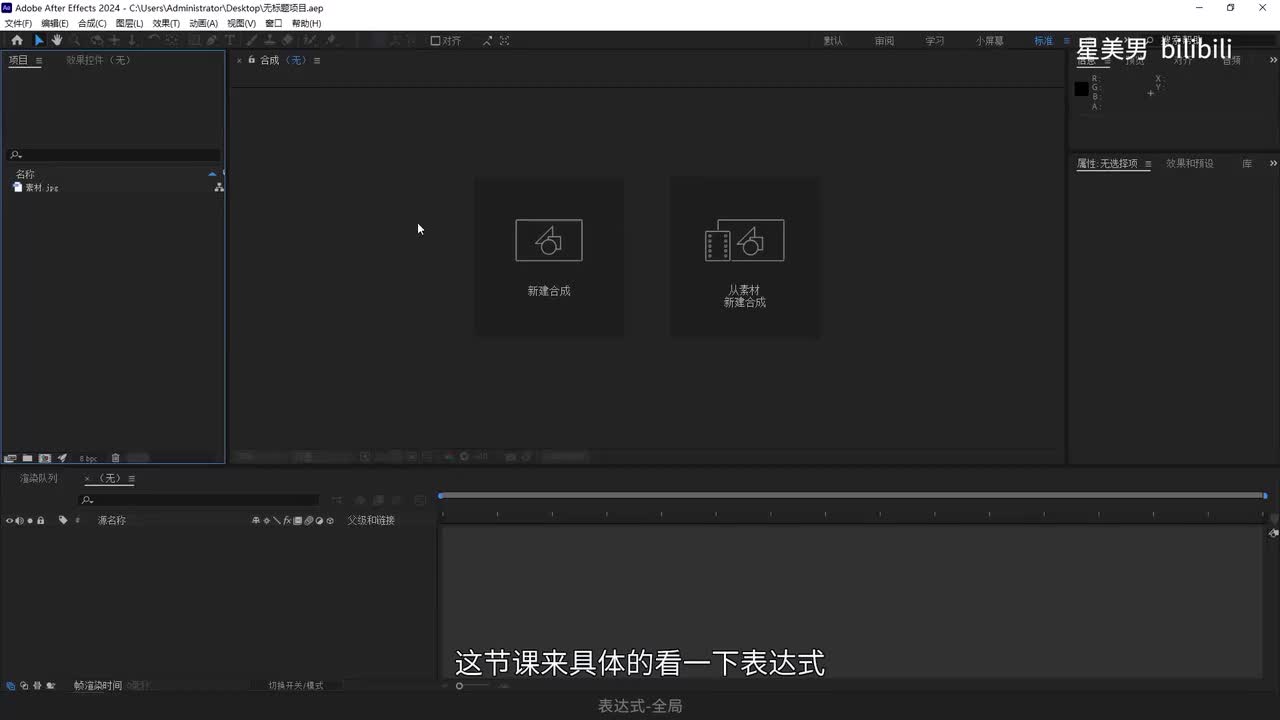Select the Hand tool
This screenshot has width=1280, height=720.
click(x=57, y=40)
